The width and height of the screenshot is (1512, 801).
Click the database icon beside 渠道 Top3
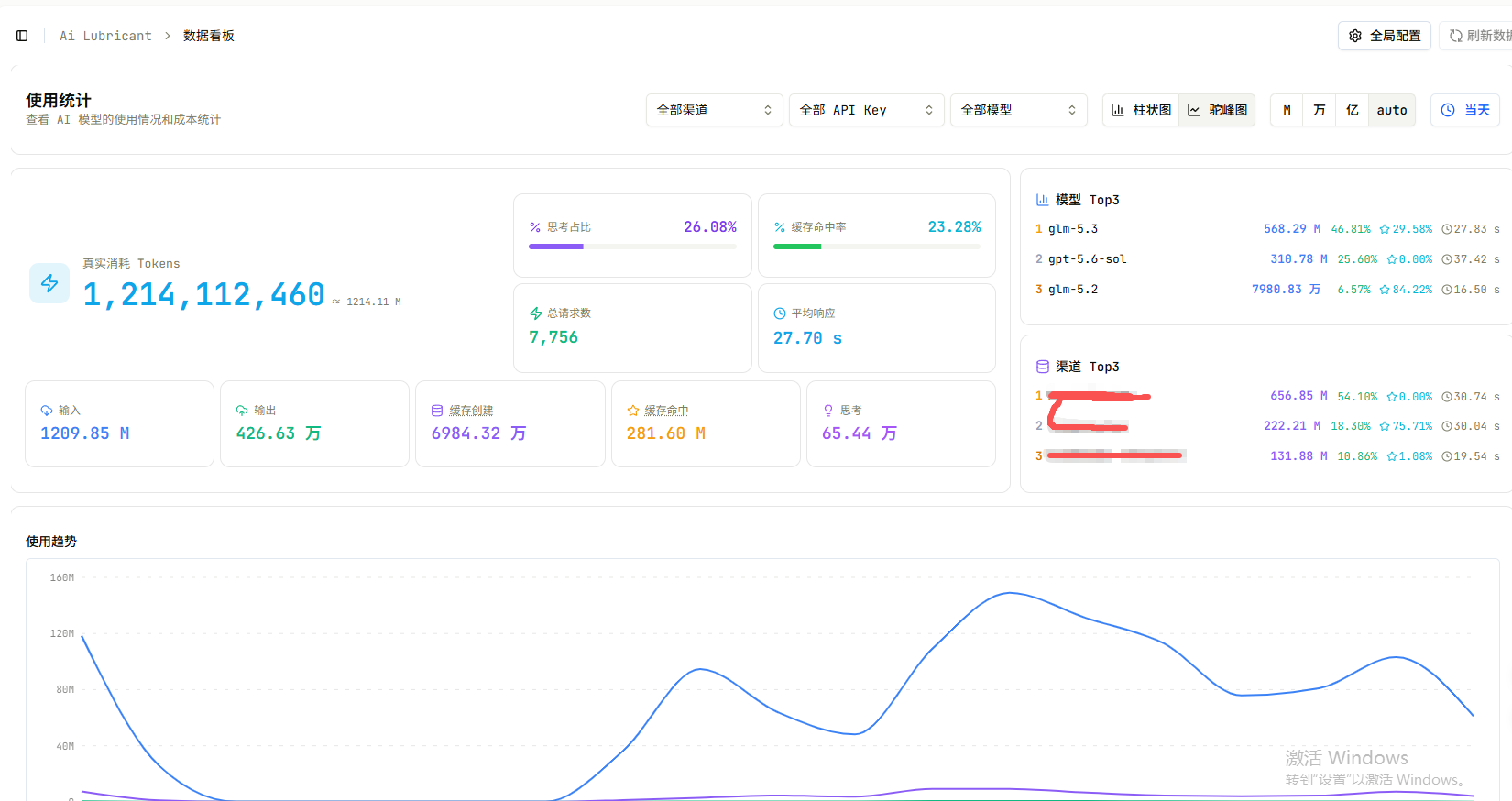1042,367
